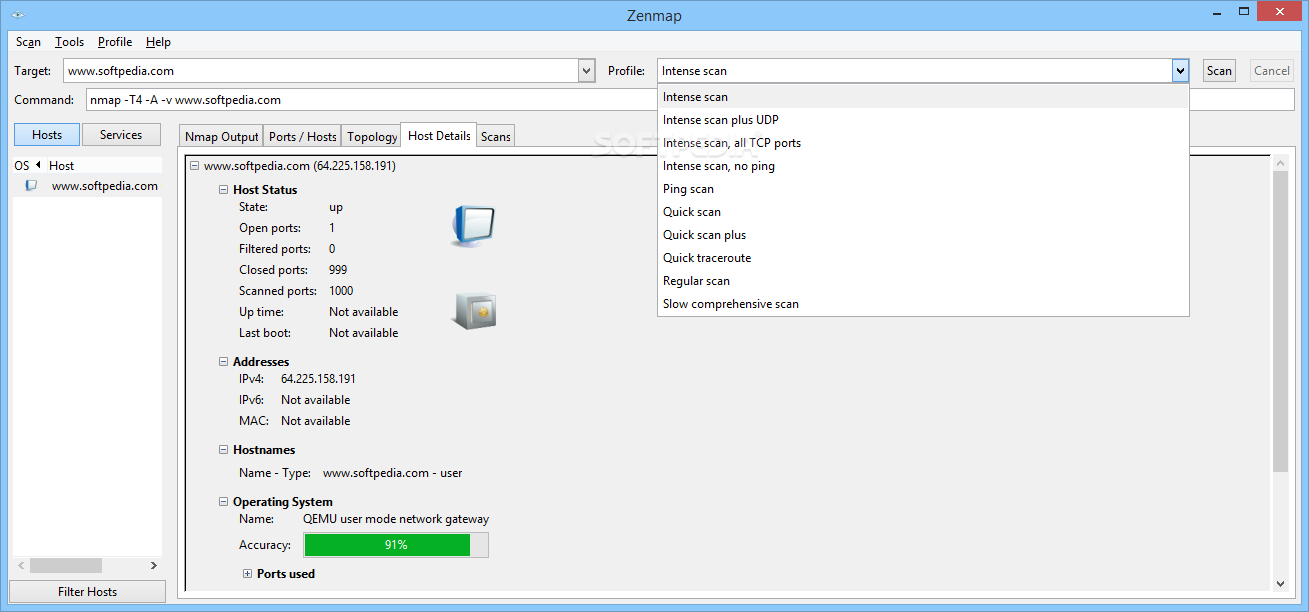Click the 91% accuracy progress bar
Image resolution: width=1309 pixels, height=612 pixels.
(396, 545)
